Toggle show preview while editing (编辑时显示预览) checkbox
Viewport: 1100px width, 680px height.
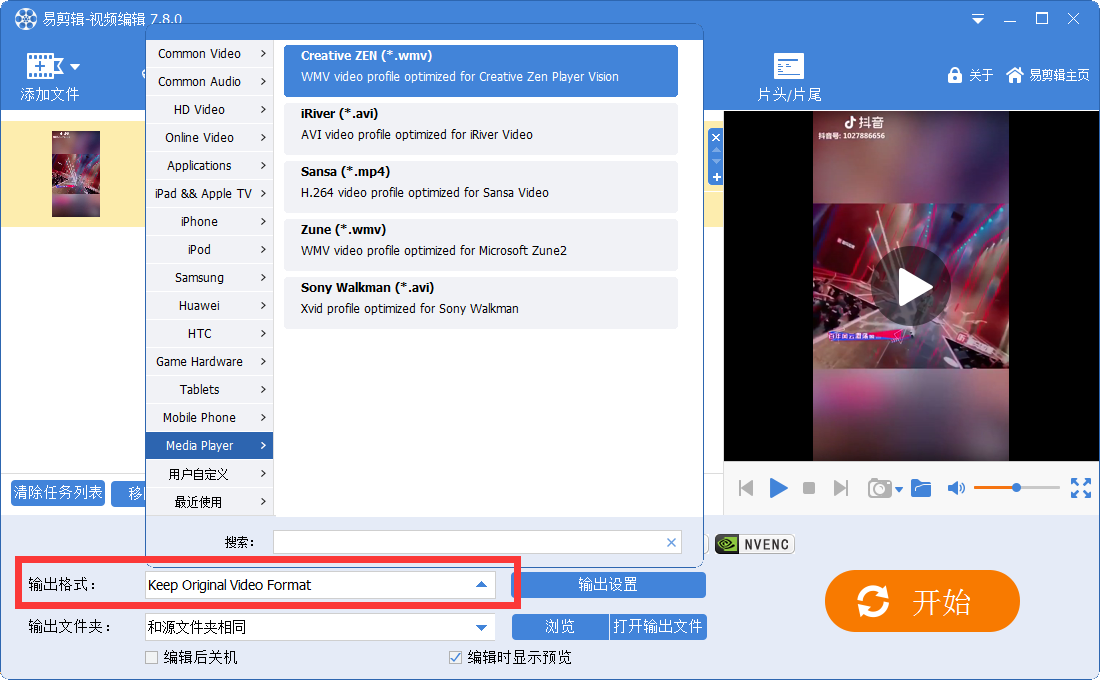pos(455,658)
